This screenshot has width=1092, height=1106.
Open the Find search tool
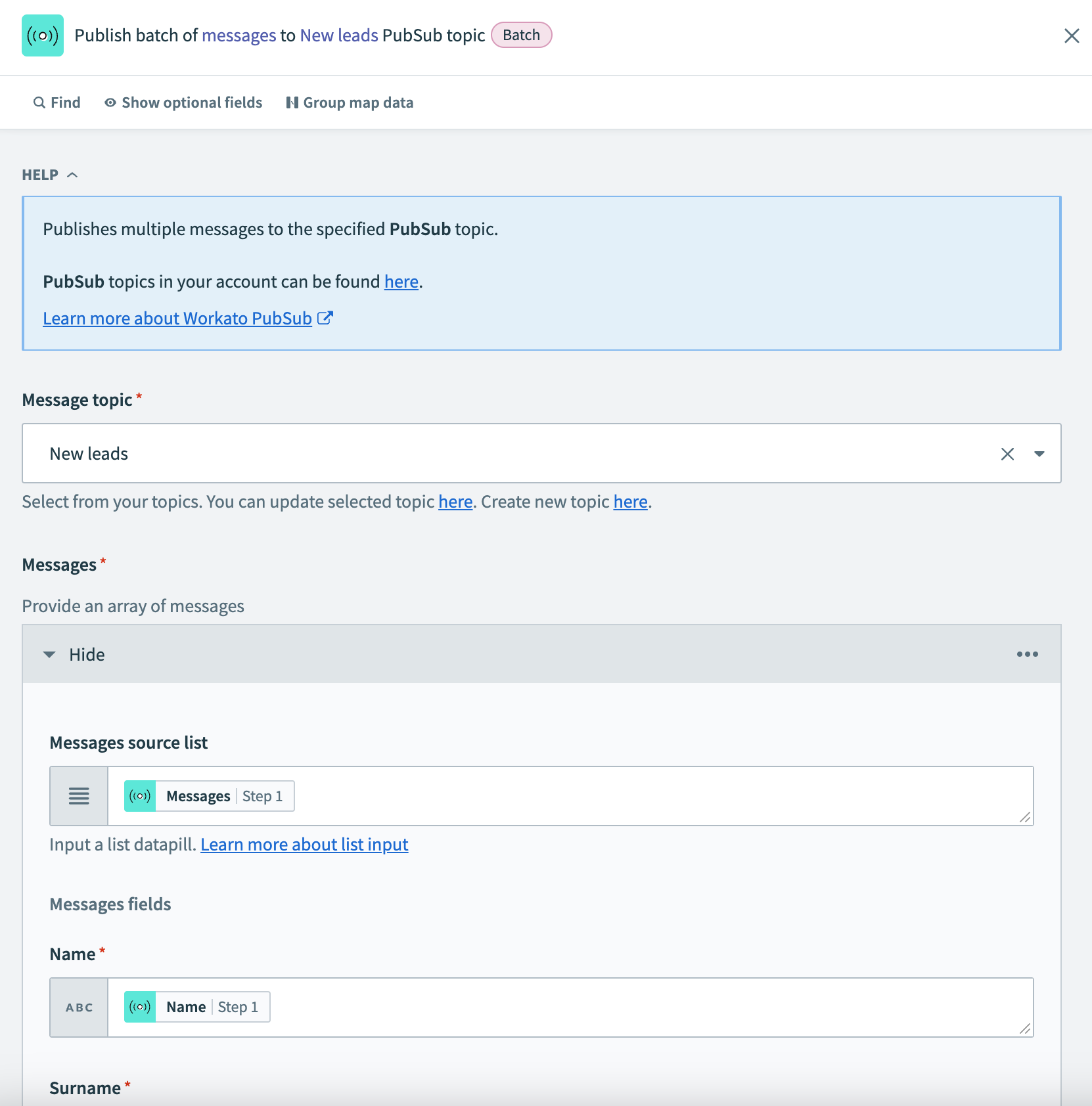(x=57, y=102)
